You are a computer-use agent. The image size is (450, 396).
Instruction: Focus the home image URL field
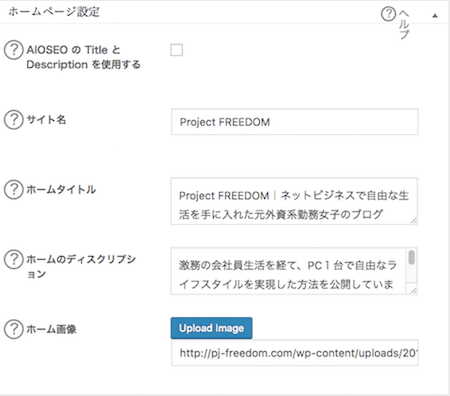coord(295,353)
